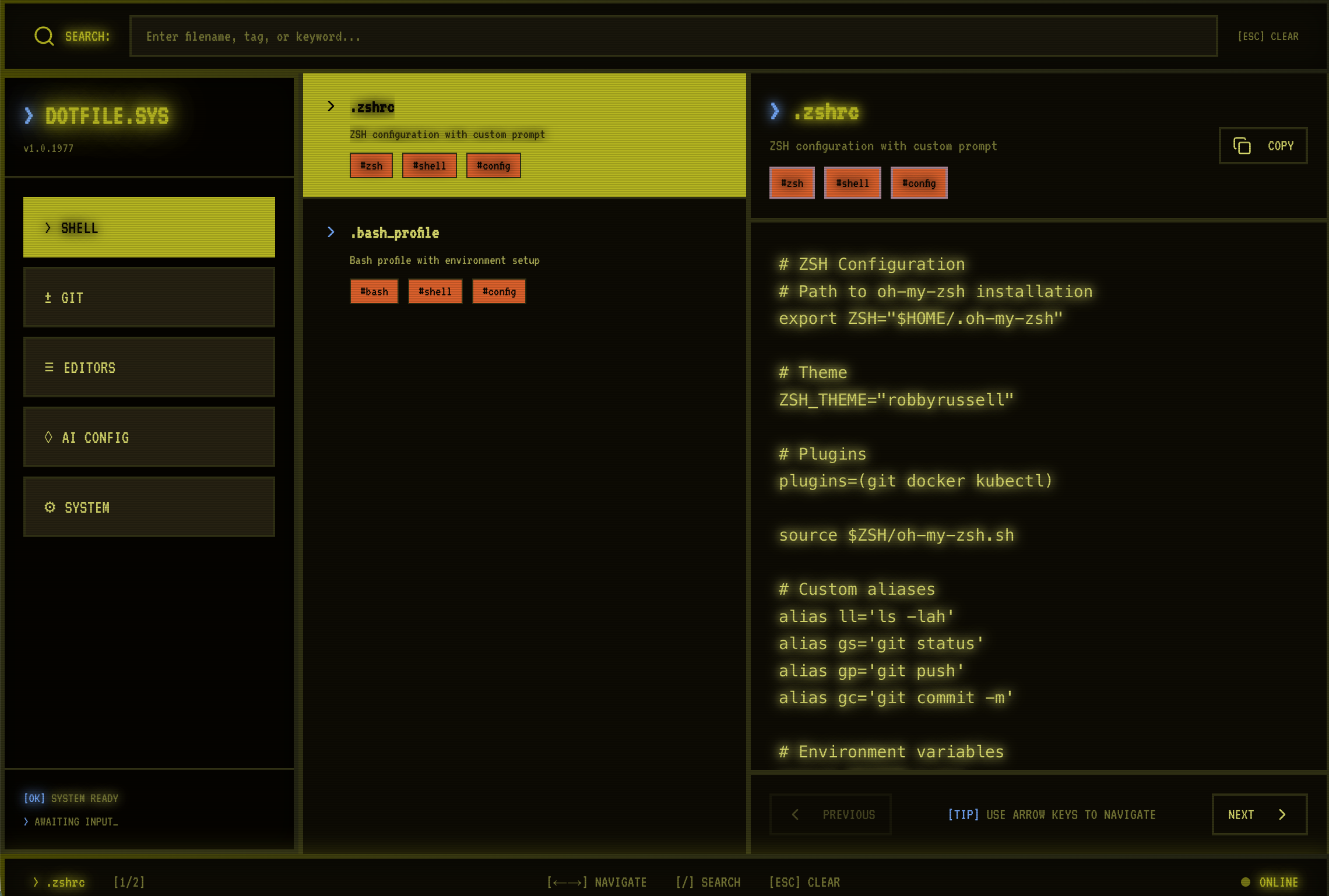Viewport: 1329px width, 896px height.
Task: Toggle the #bash tag on .bash_profile
Action: click(374, 291)
